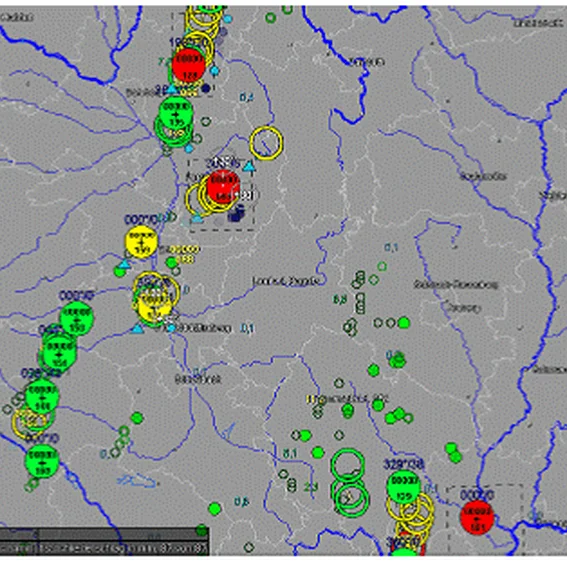Select the red station marker inside the bottom-right dashed box
The width and height of the screenshot is (567, 567).
pos(477,517)
